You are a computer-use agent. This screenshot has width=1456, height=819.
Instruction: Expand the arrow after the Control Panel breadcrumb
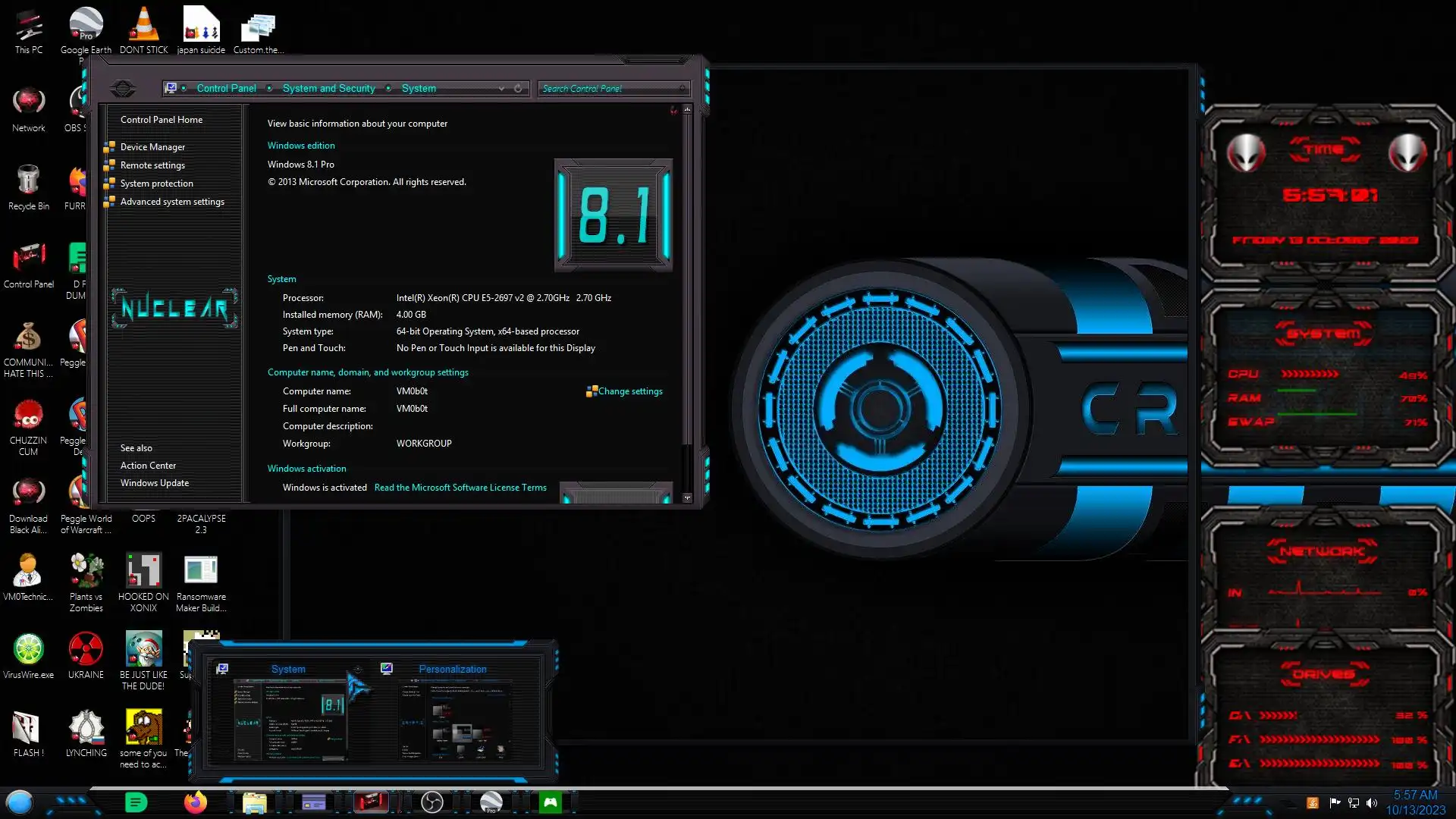269,89
